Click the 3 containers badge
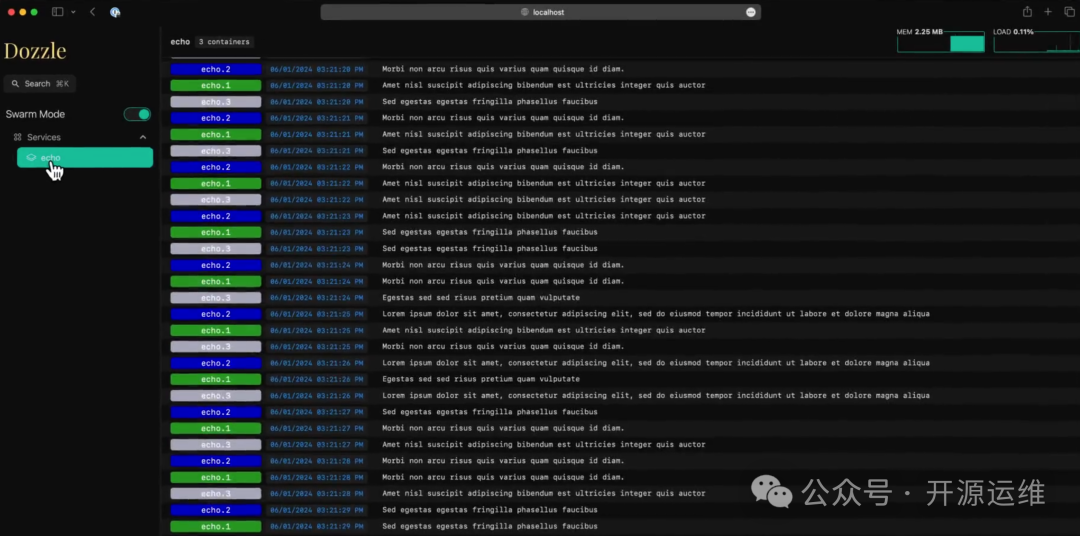Viewport: 1080px width, 536px height. tap(224, 42)
